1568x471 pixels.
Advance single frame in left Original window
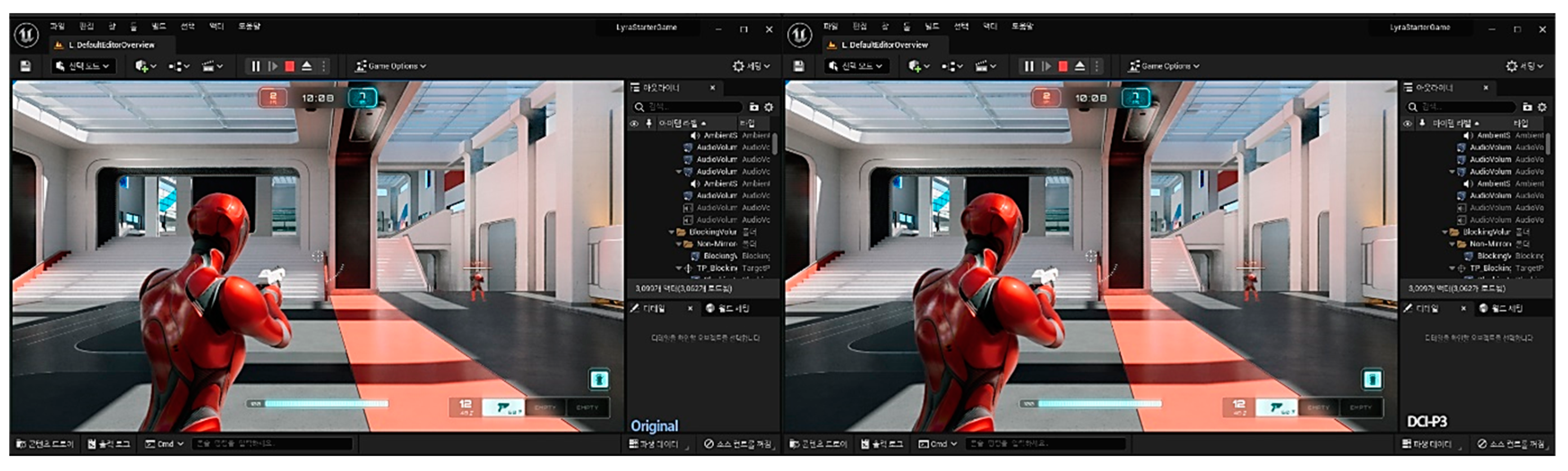(273, 66)
